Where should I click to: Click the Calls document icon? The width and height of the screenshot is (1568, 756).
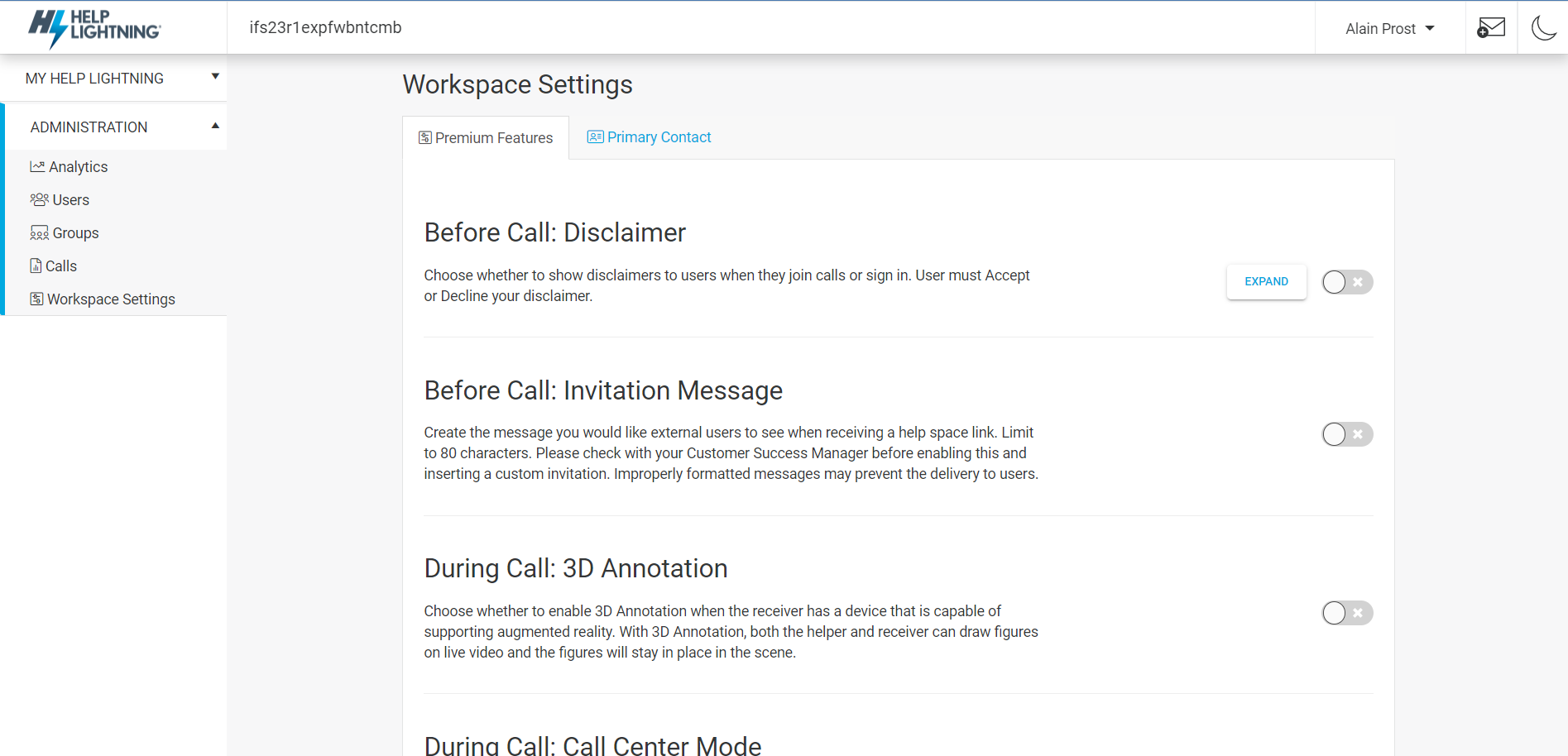tap(36, 266)
